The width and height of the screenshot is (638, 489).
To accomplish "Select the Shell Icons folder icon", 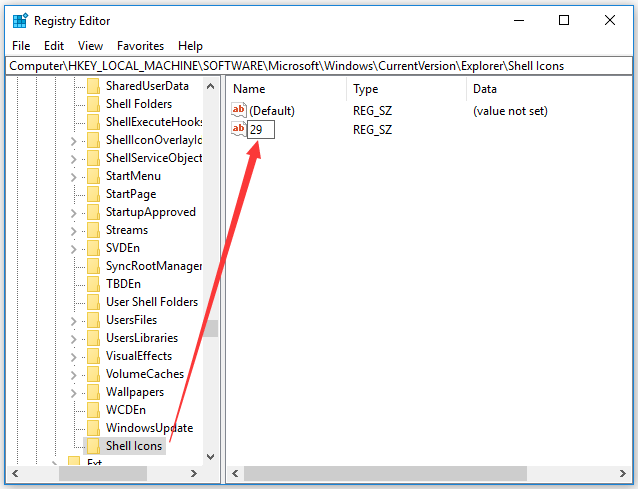I will [94, 446].
